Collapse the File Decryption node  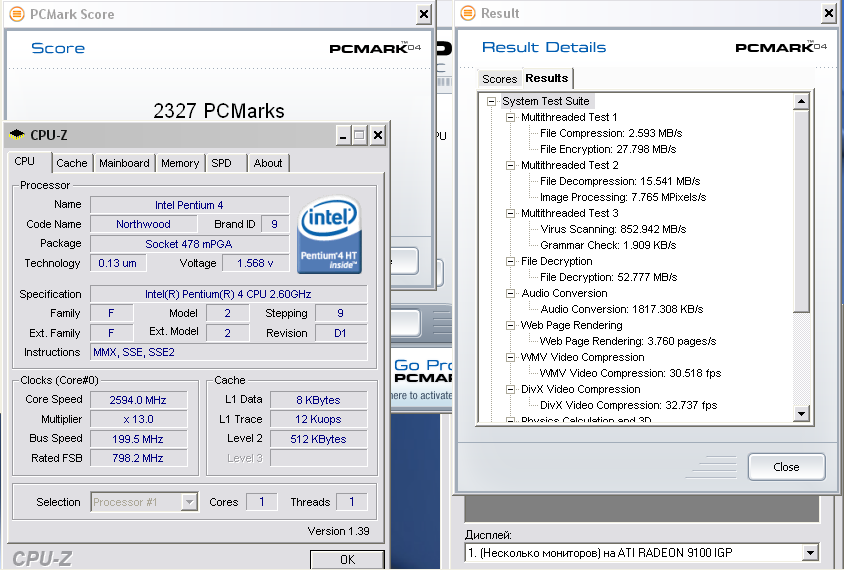coord(510,262)
